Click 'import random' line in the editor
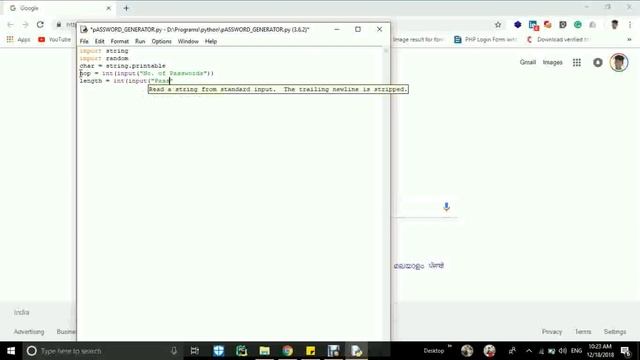 tap(104, 58)
